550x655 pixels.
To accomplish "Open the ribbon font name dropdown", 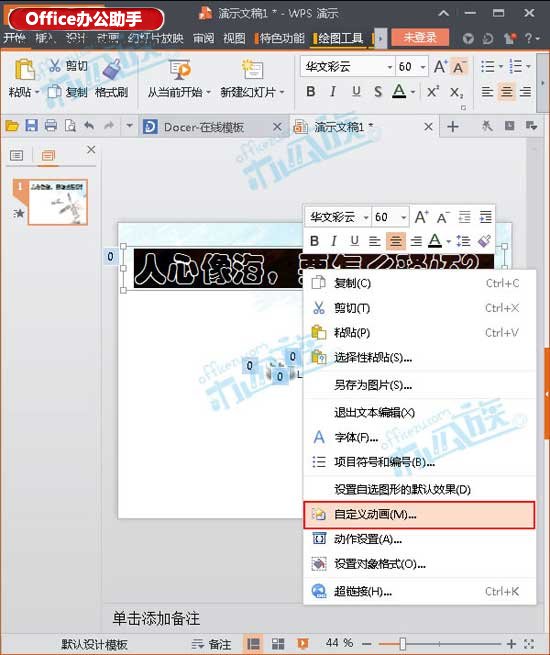I will click(x=390, y=67).
